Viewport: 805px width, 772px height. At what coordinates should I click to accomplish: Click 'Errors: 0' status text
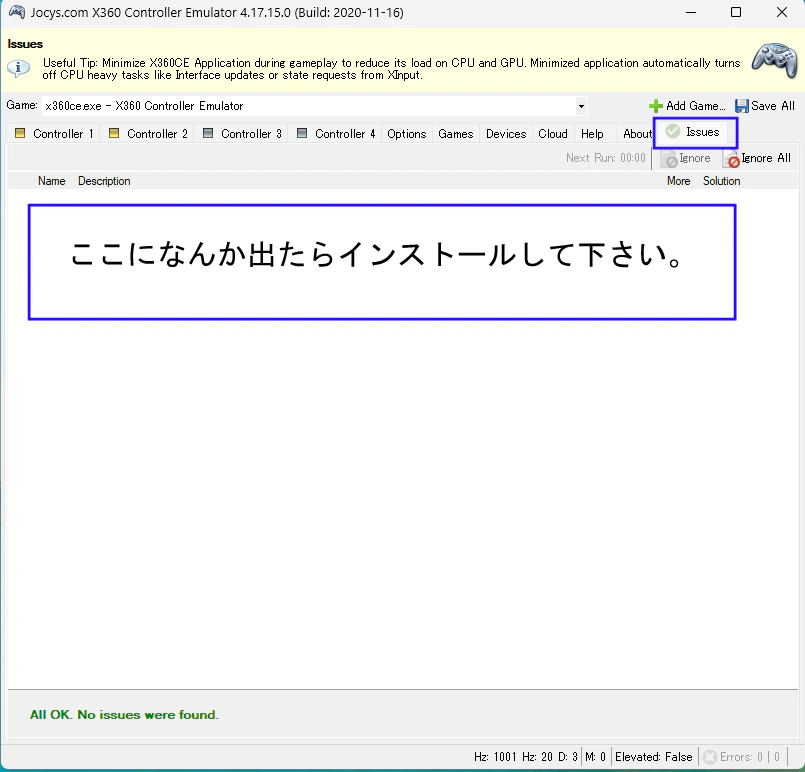(741, 757)
